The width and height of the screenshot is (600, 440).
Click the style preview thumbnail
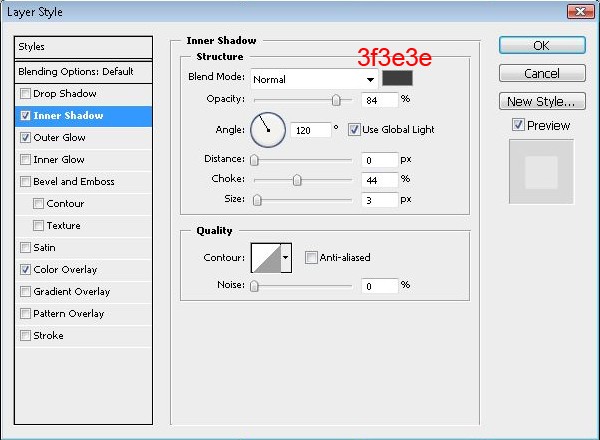click(x=541, y=172)
